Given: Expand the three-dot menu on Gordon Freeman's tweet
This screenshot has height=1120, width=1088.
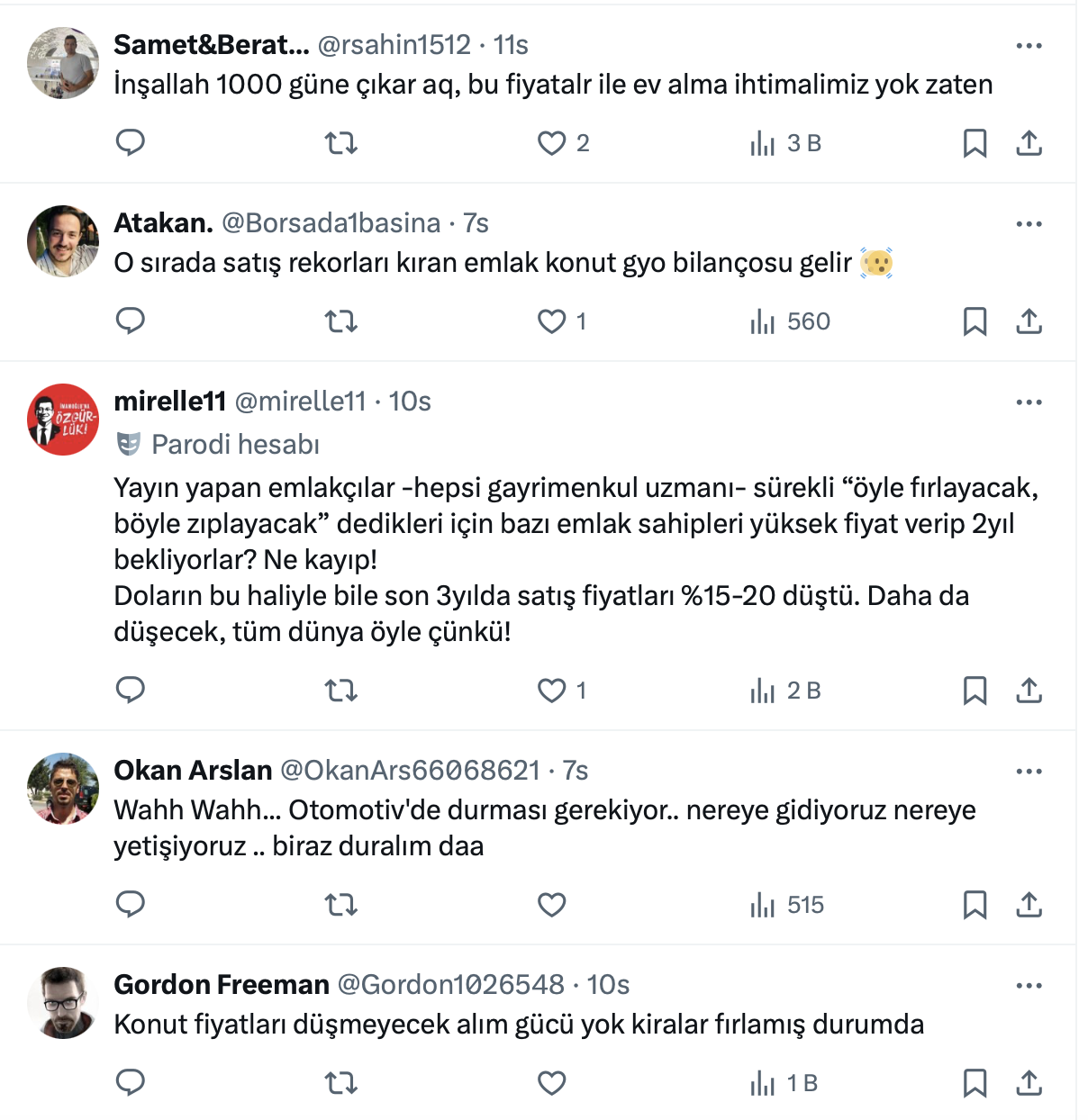Looking at the screenshot, I should coord(1029,986).
